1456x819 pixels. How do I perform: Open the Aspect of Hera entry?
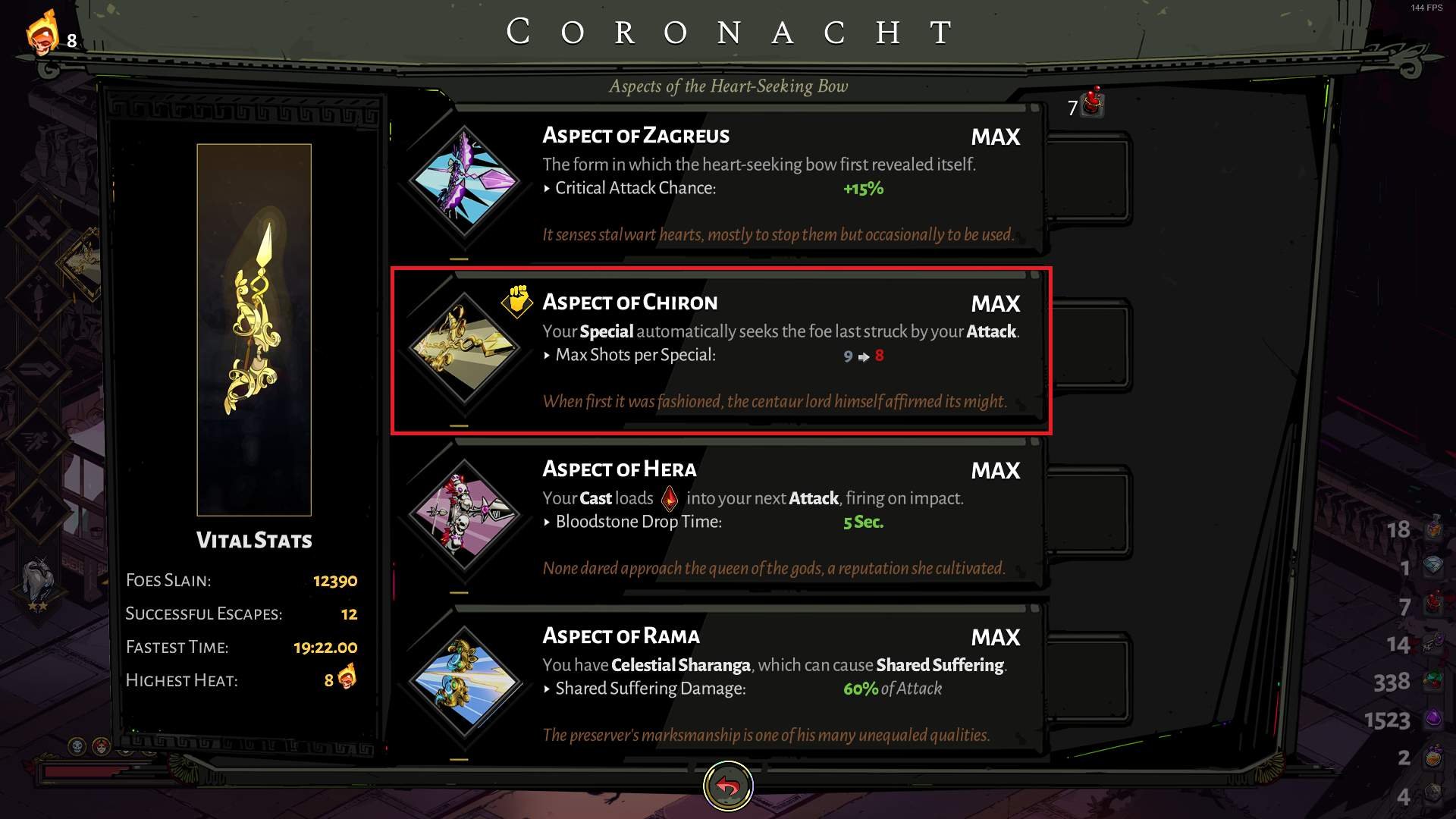pyautogui.click(x=720, y=517)
